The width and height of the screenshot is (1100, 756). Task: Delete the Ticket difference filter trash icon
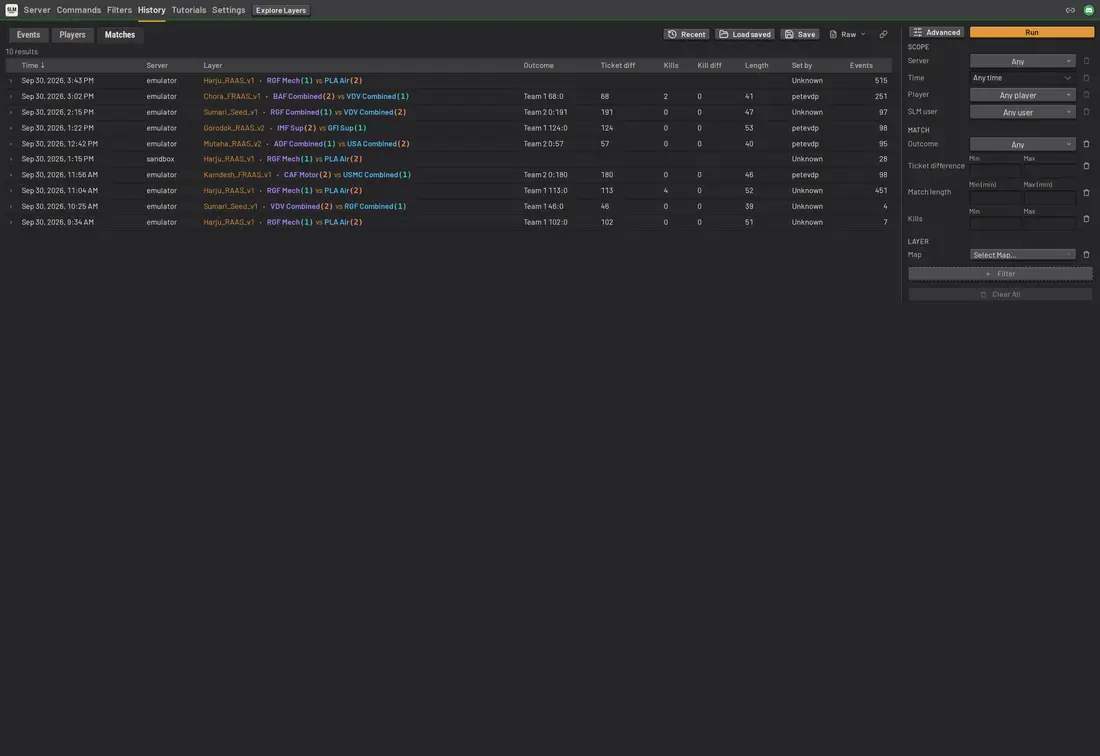pos(1086,166)
